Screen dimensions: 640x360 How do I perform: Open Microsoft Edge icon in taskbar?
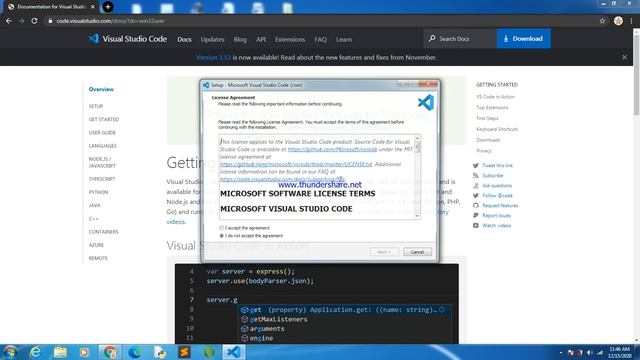pyautogui.click(x=135, y=352)
